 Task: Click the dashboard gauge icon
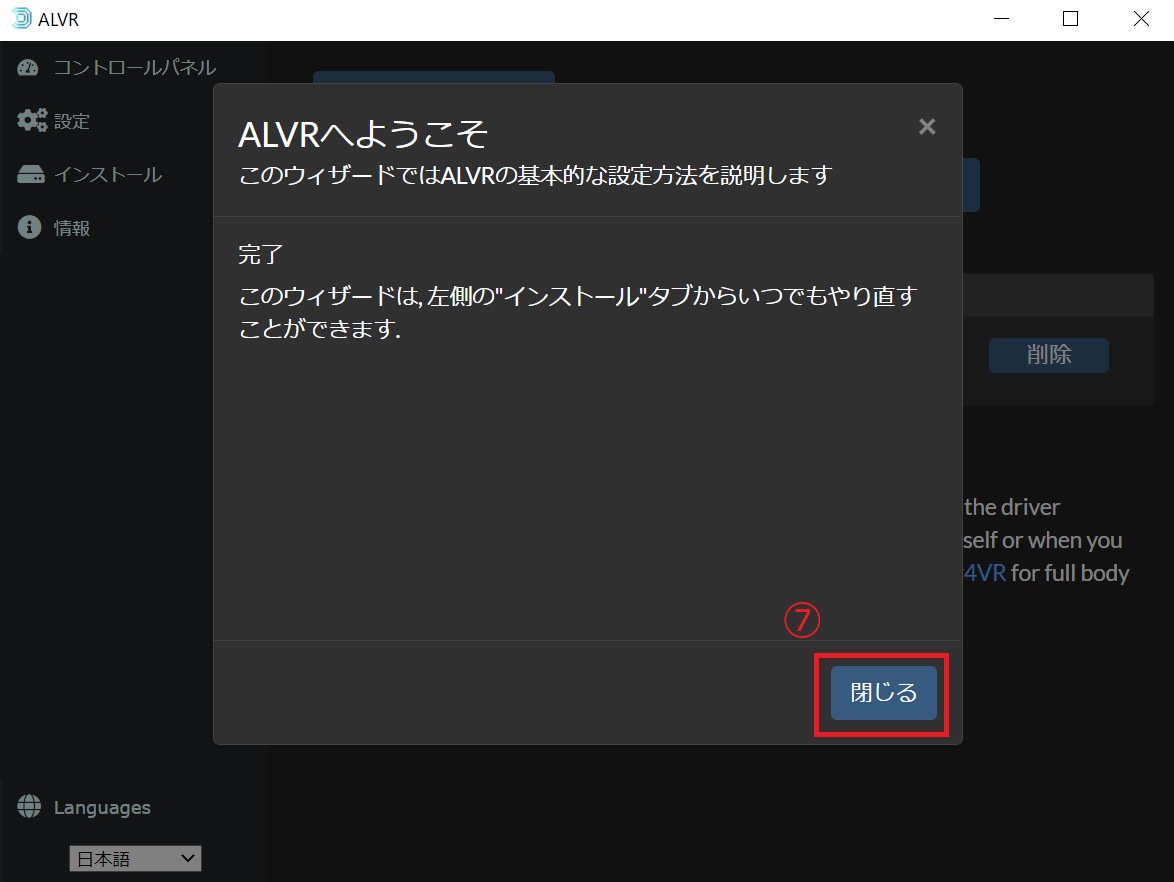coord(28,67)
